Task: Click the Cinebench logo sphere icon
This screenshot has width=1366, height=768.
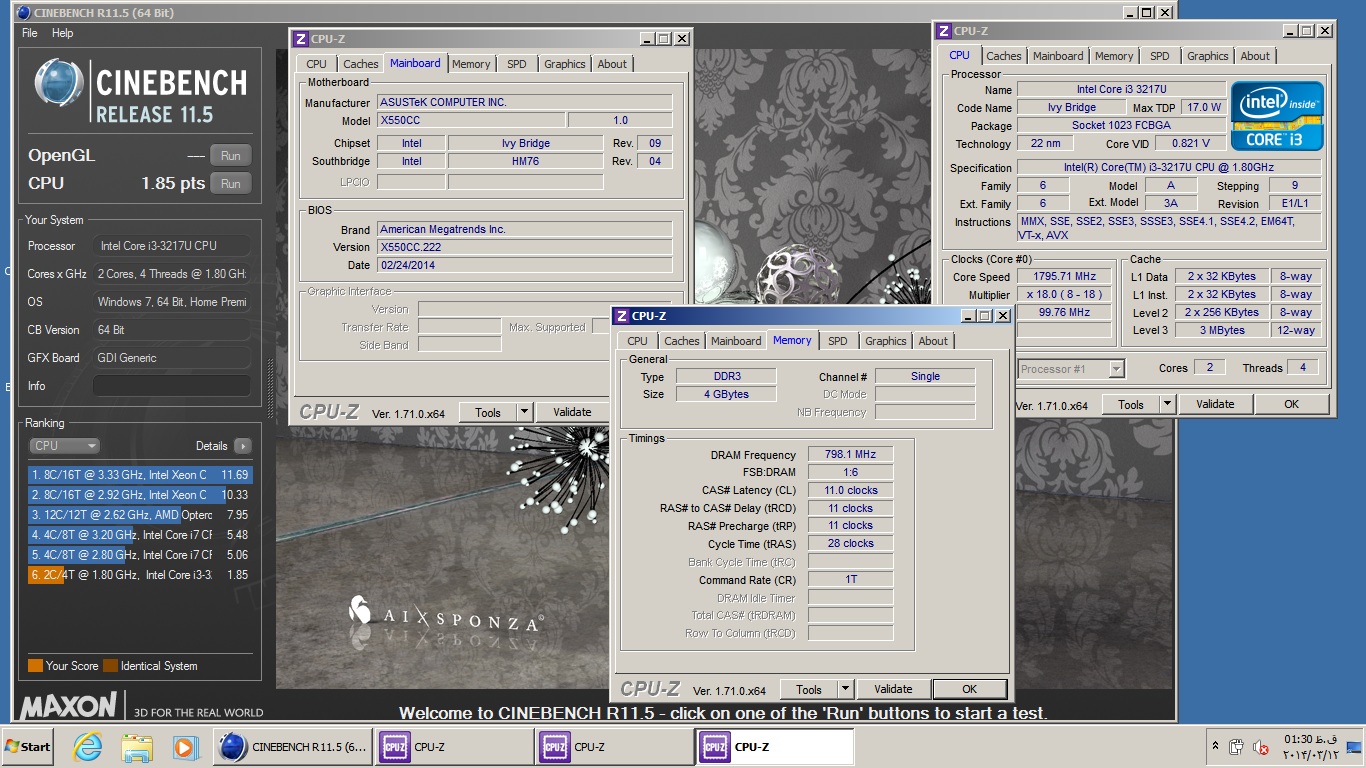Action: (x=59, y=83)
